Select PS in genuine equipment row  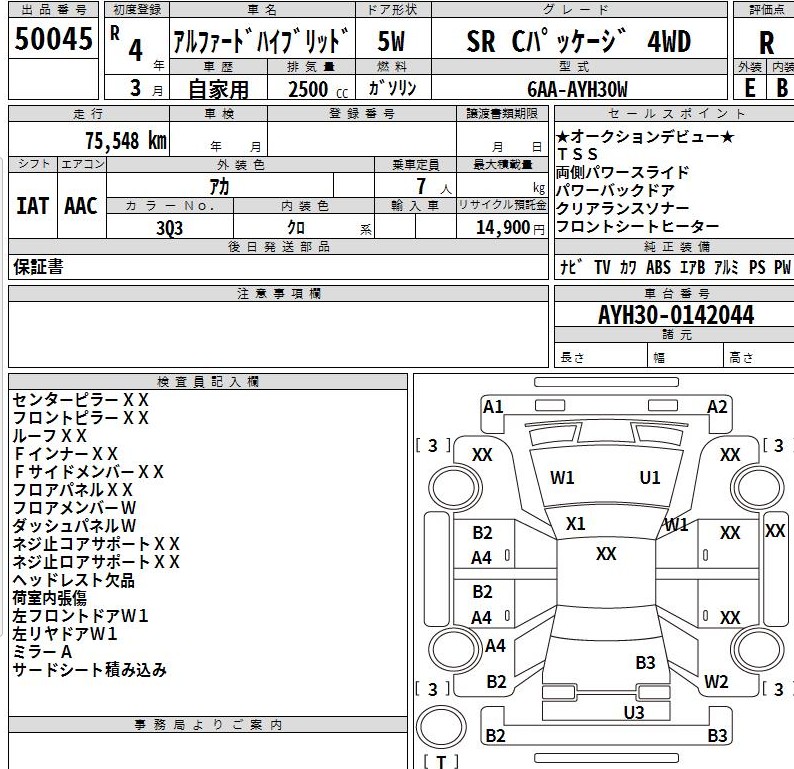pos(757,267)
